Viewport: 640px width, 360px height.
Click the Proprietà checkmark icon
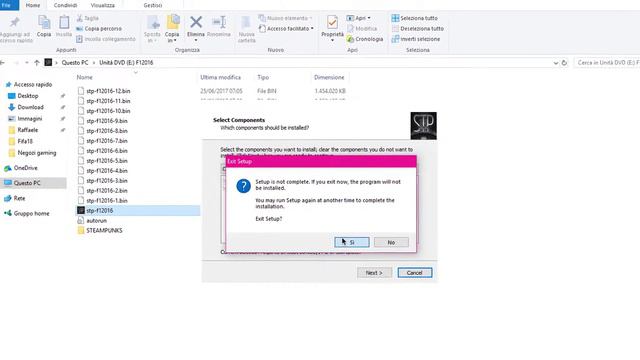click(332, 22)
